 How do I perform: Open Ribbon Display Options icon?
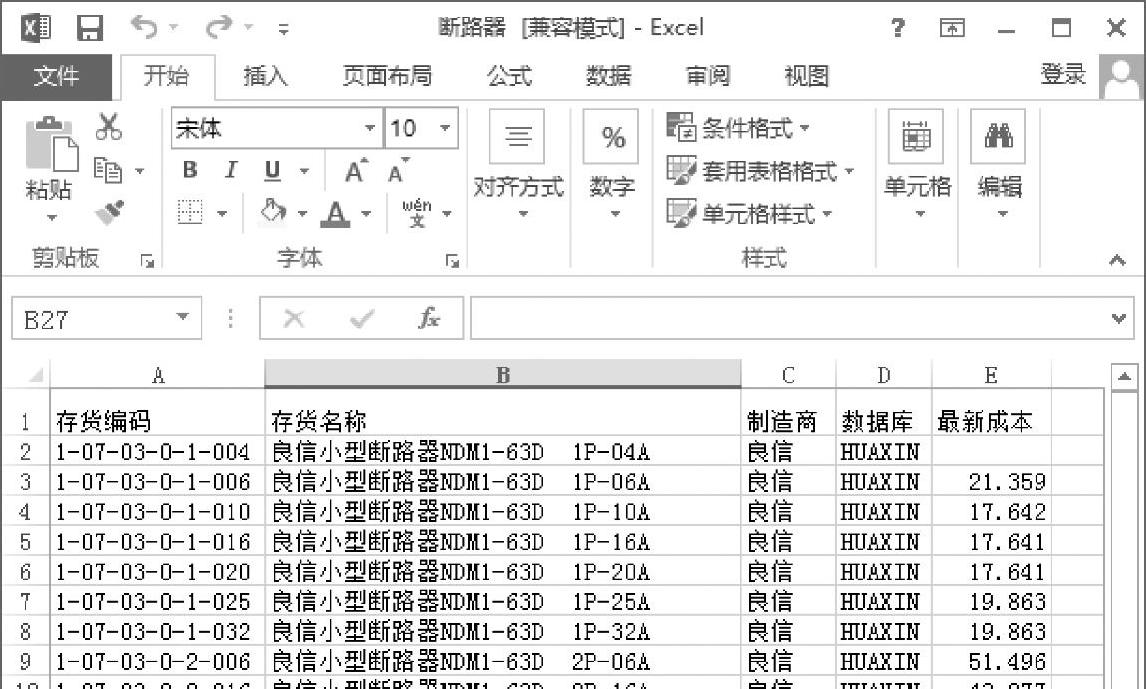pos(952,28)
